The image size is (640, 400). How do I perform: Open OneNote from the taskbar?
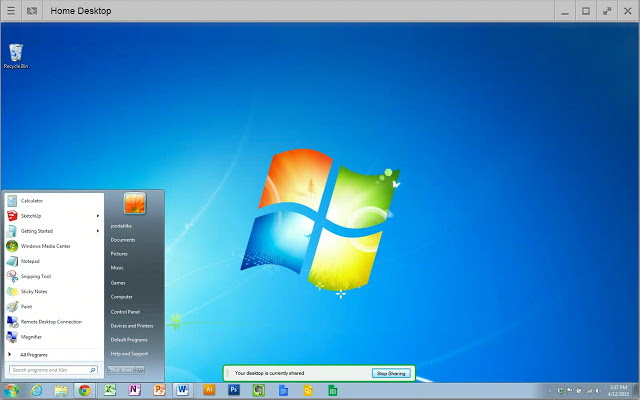pyautogui.click(x=134, y=390)
